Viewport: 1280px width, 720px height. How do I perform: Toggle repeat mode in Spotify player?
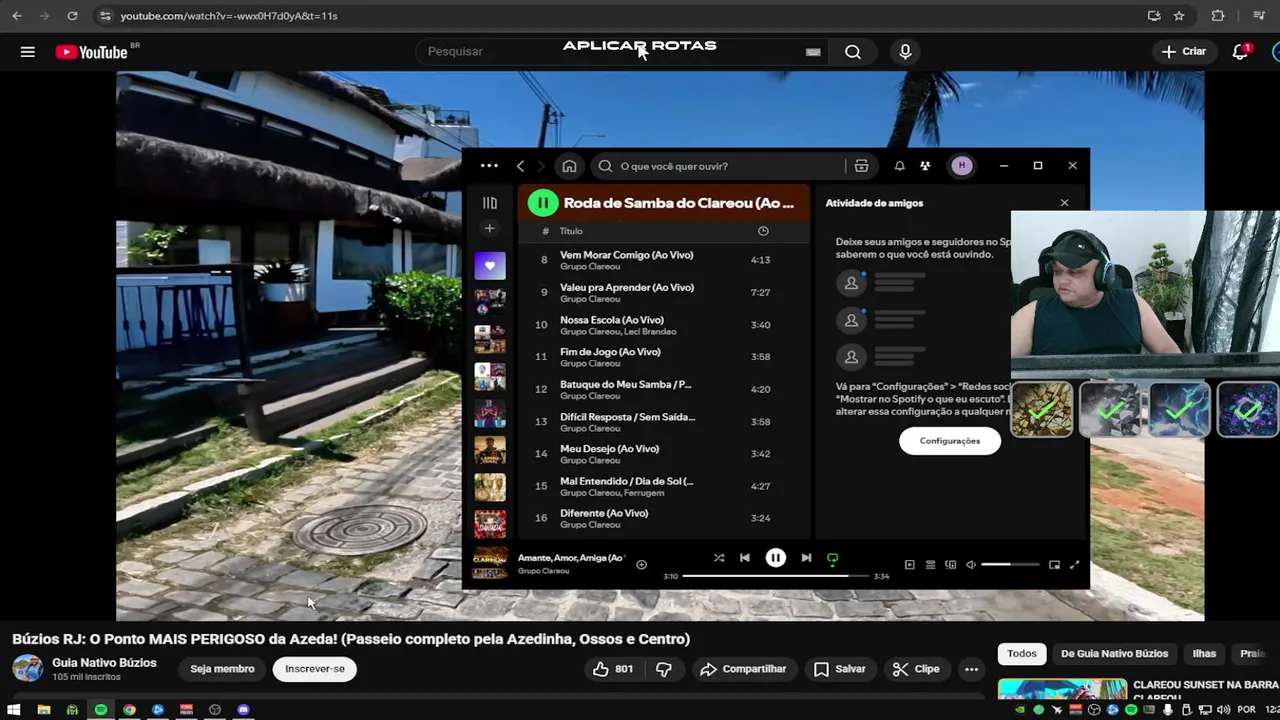coord(832,559)
